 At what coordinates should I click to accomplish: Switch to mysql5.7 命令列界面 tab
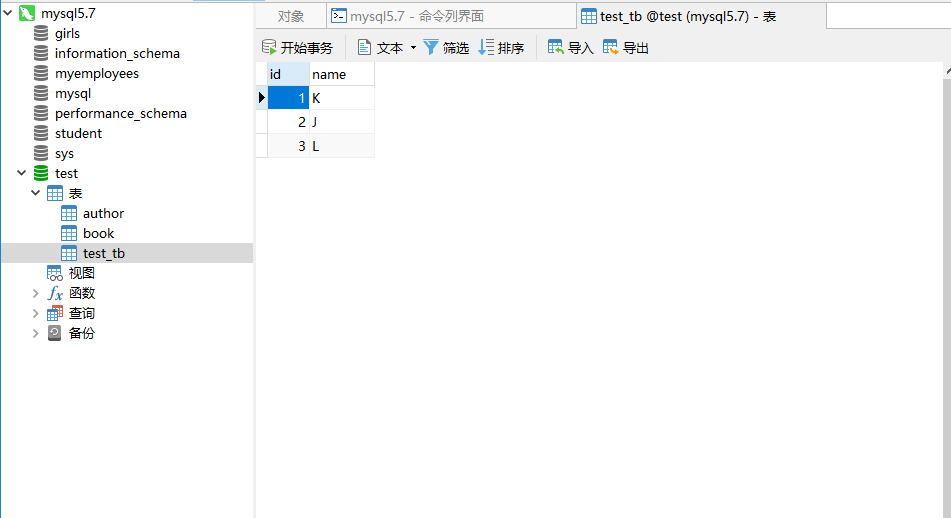(451, 16)
